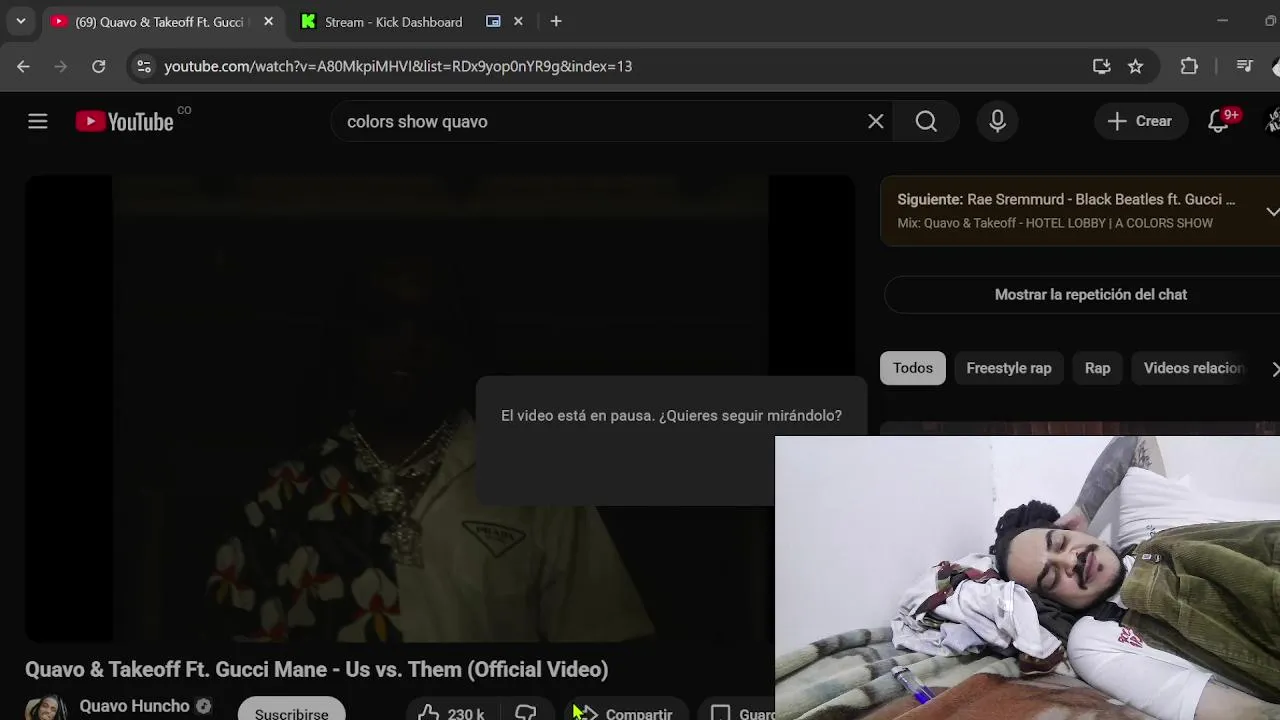
Task: Close the Quavo & Takeoff YouTube tab
Action: click(268, 22)
